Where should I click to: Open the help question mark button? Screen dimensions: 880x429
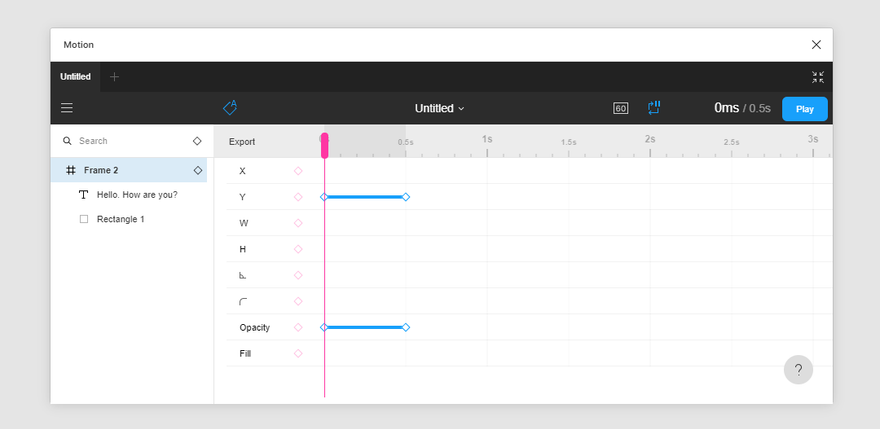[798, 369]
